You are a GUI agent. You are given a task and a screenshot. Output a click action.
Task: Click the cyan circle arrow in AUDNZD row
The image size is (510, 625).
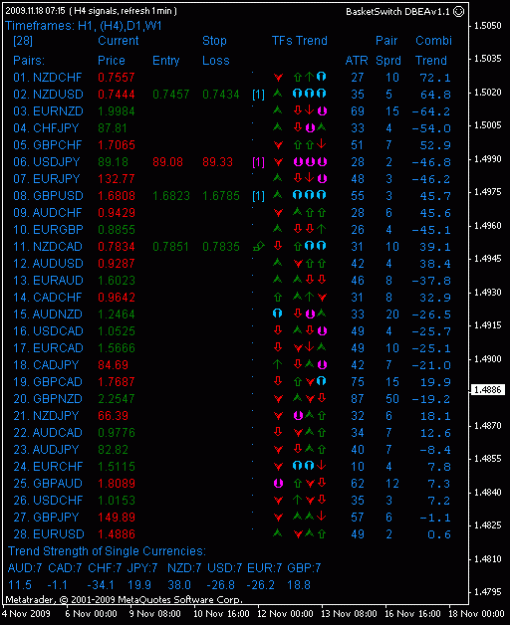[277, 314]
